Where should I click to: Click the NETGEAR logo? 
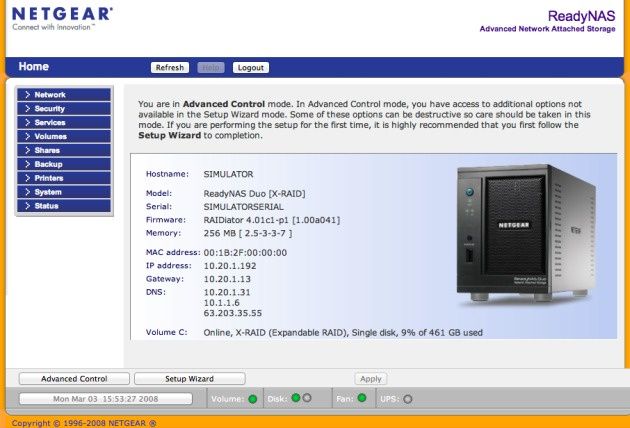click(x=62, y=18)
